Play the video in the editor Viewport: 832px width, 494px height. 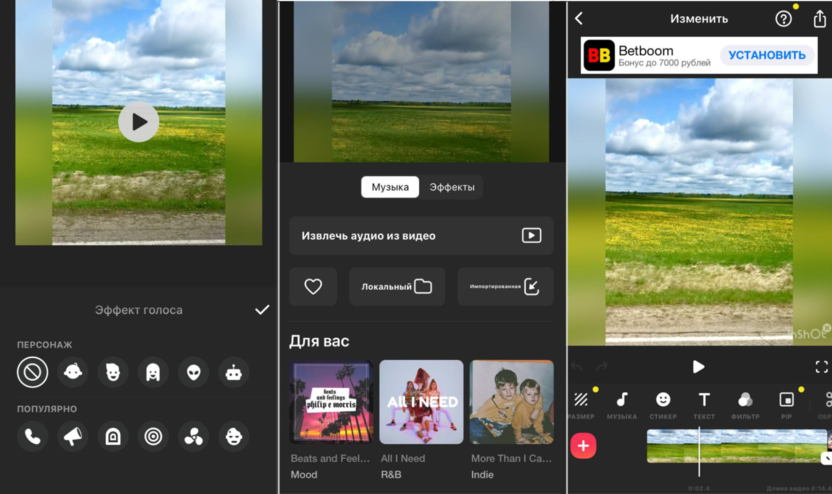pyautogui.click(x=699, y=367)
